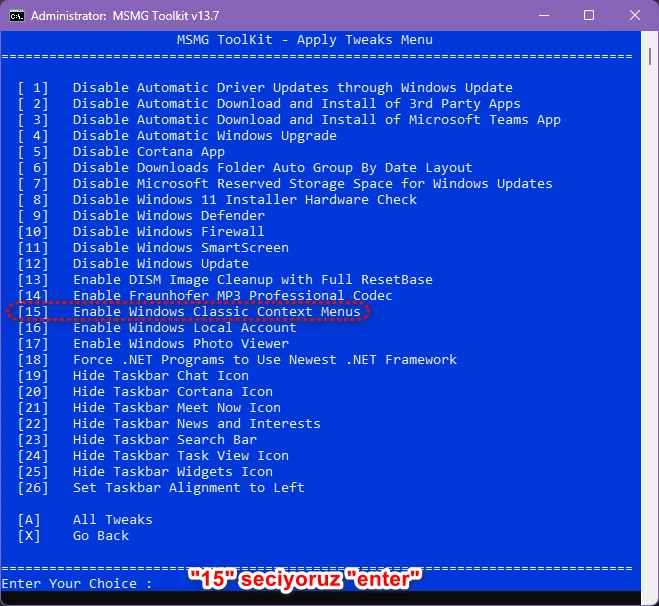Click 'Disable Windows Defender' entry
659x606 pixels.
[x=169, y=216]
